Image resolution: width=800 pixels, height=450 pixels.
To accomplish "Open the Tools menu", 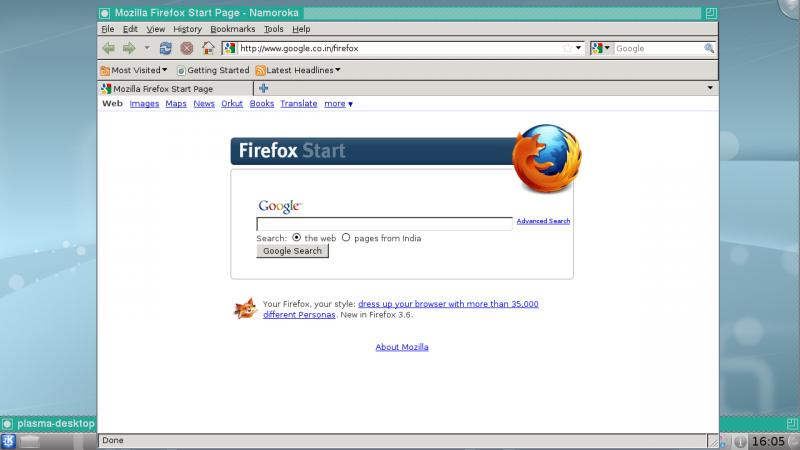I will pos(273,29).
